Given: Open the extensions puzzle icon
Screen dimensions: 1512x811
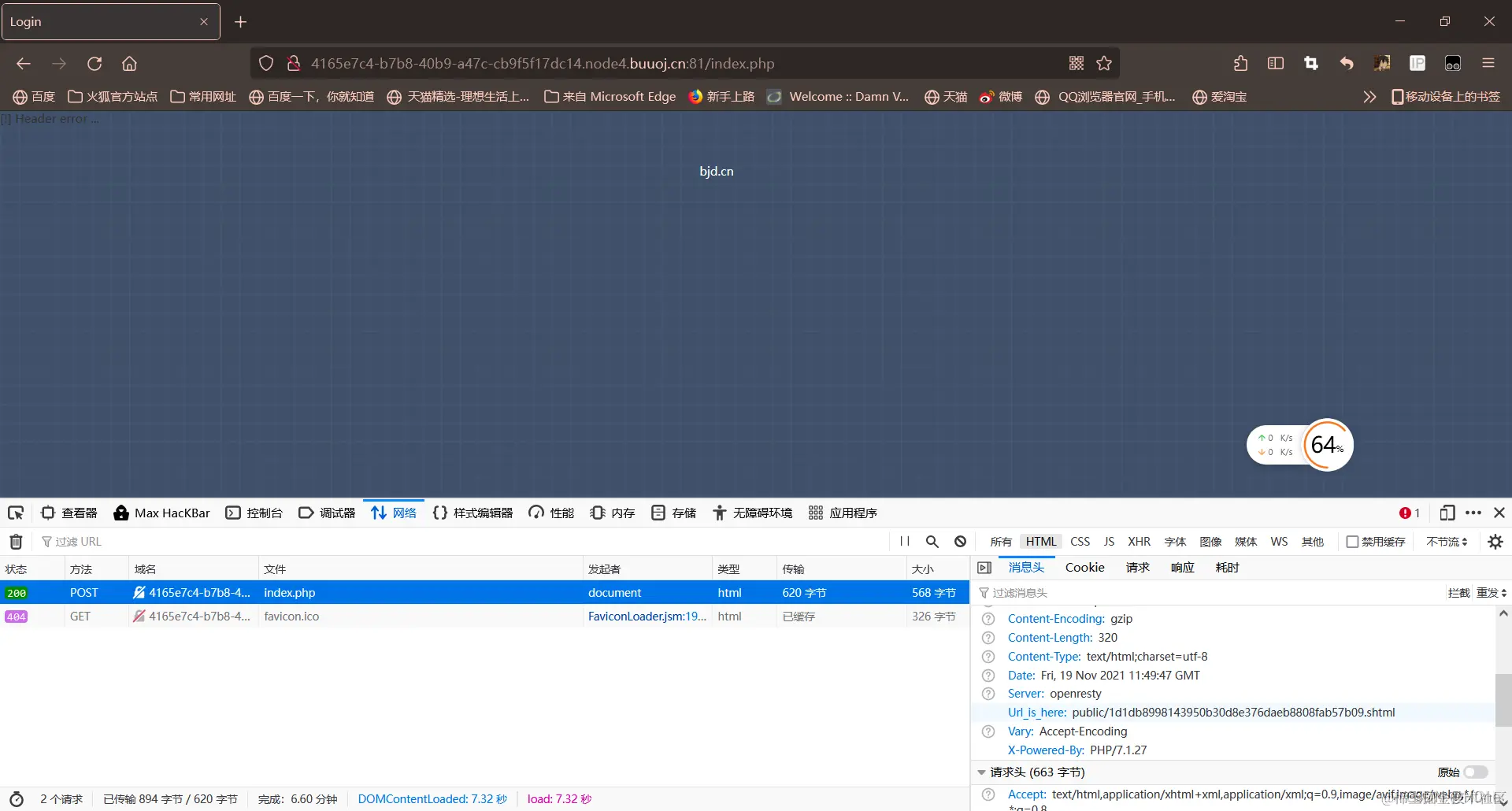Looking at the screenshot, I should 1240,64.
